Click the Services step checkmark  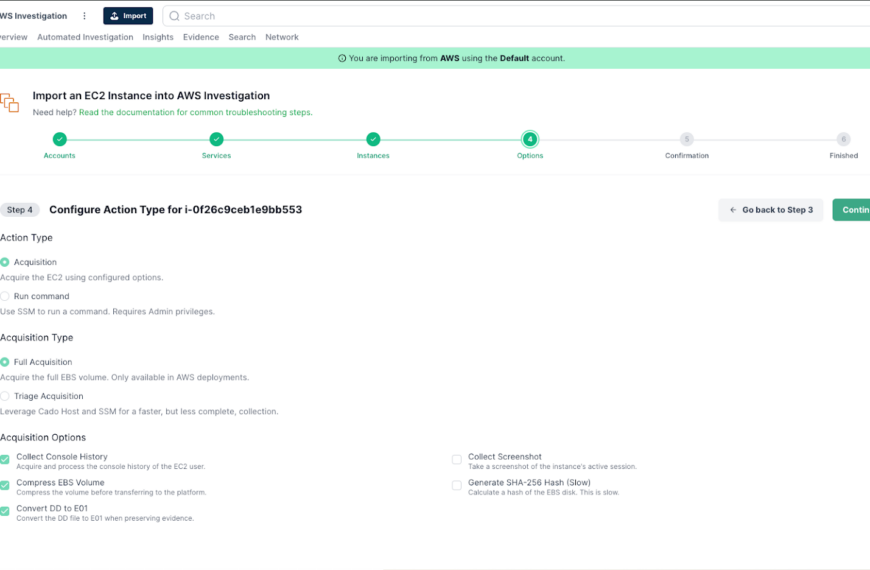point(216,139)
